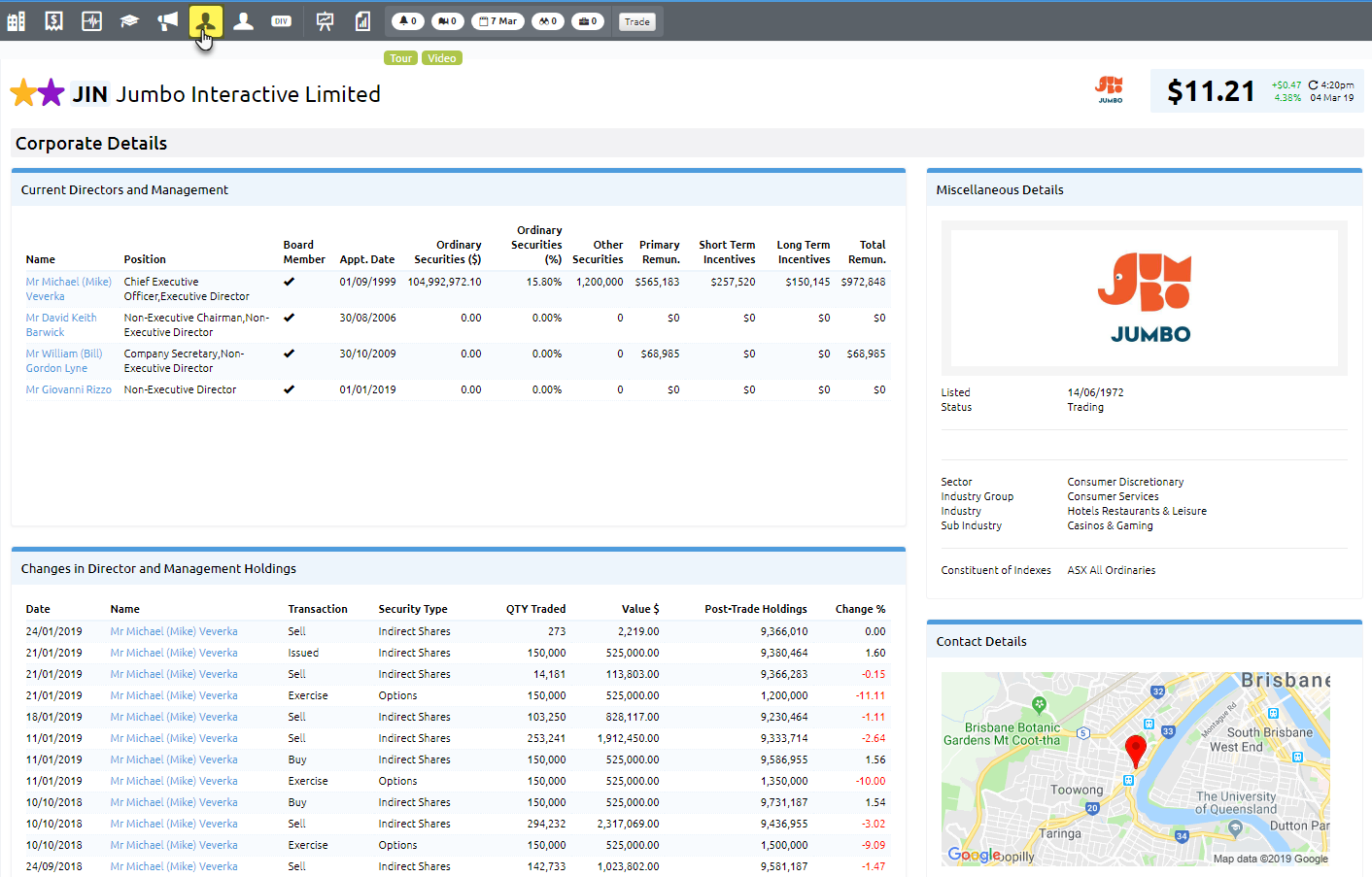The width and height of the screenshot is (1372, 877).
Task: Open the binoculars watchlist counter
Action: point(548,20)
